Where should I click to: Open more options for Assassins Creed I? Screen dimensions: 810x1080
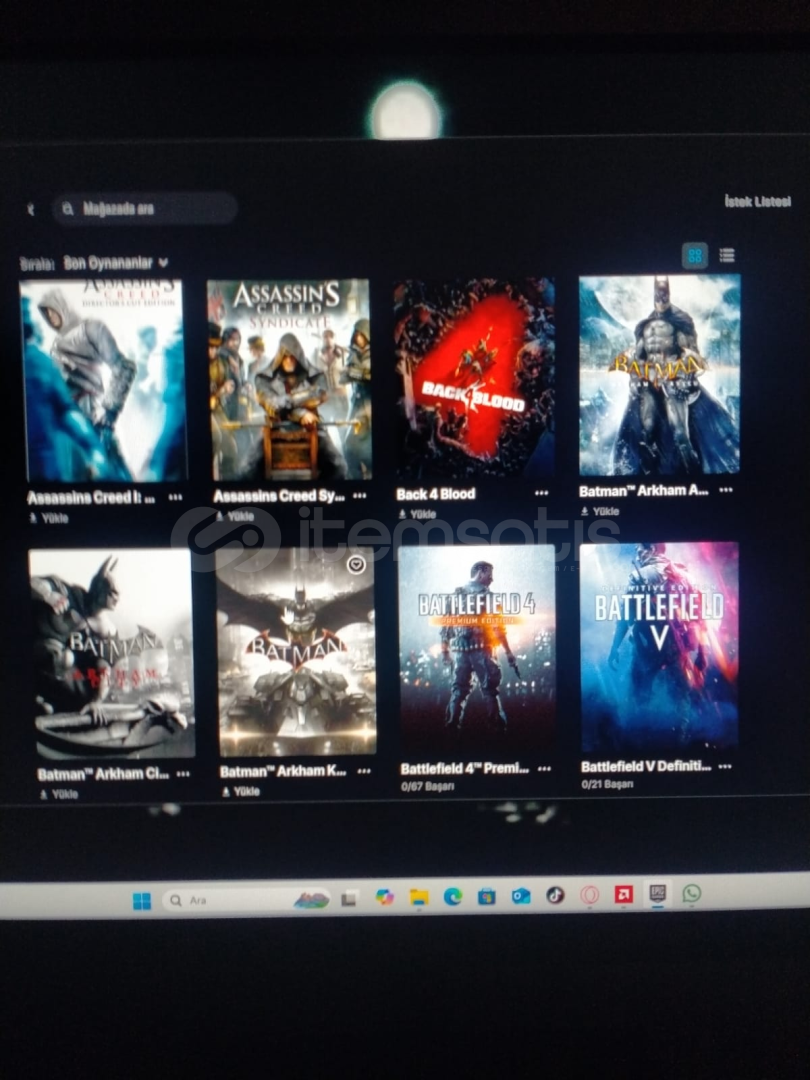[x=176, y=497]
